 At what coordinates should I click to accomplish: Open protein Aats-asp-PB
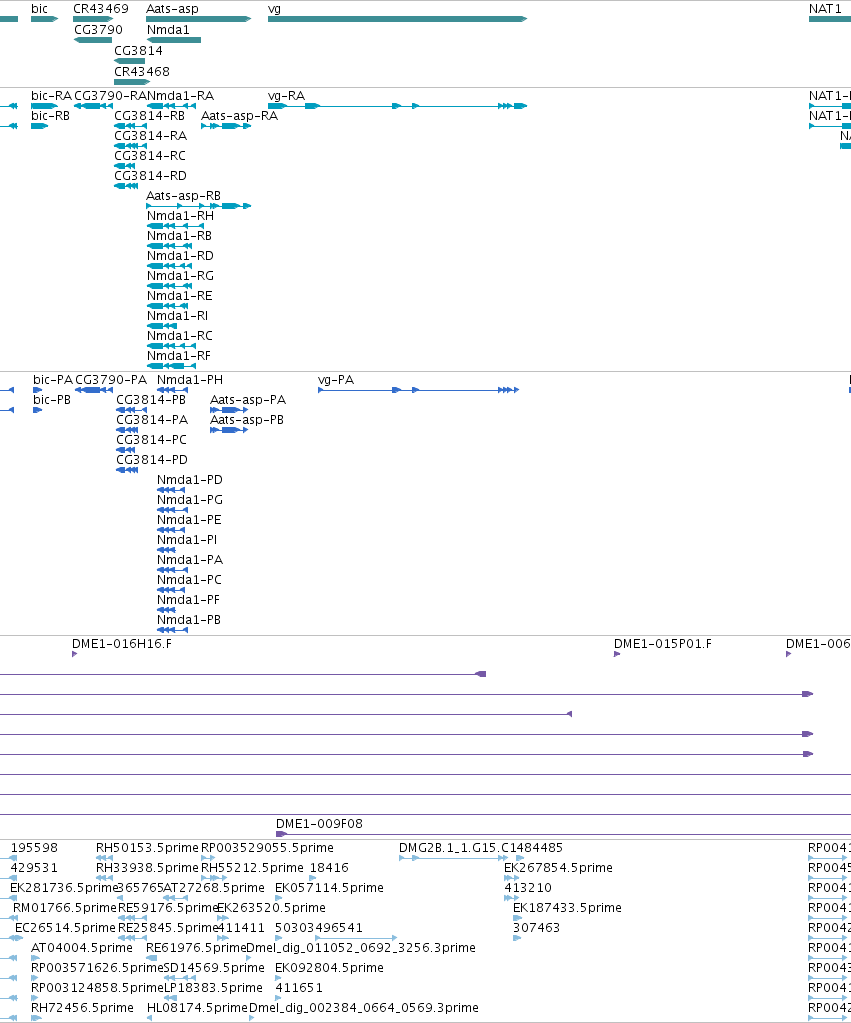click(x=247, y=420)
